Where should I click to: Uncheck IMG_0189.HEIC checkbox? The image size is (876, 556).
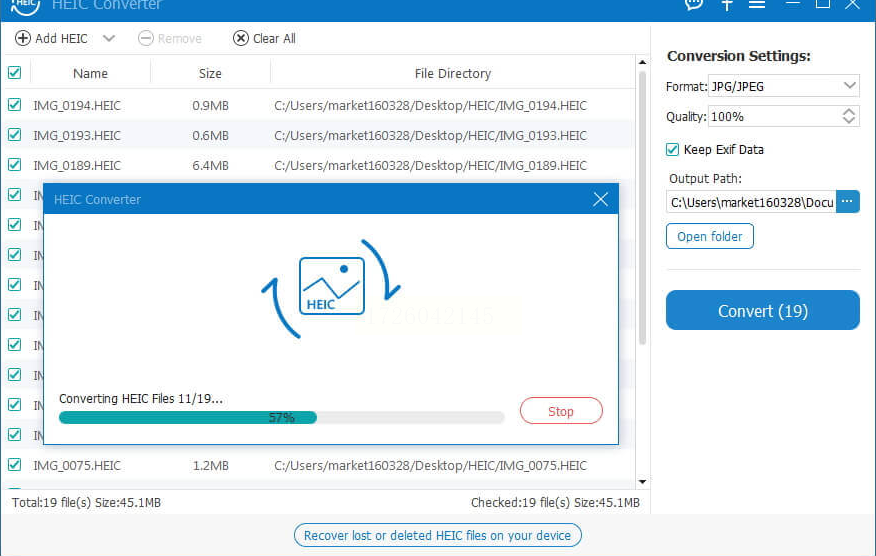pyautogui.click(x=15, y=165)
